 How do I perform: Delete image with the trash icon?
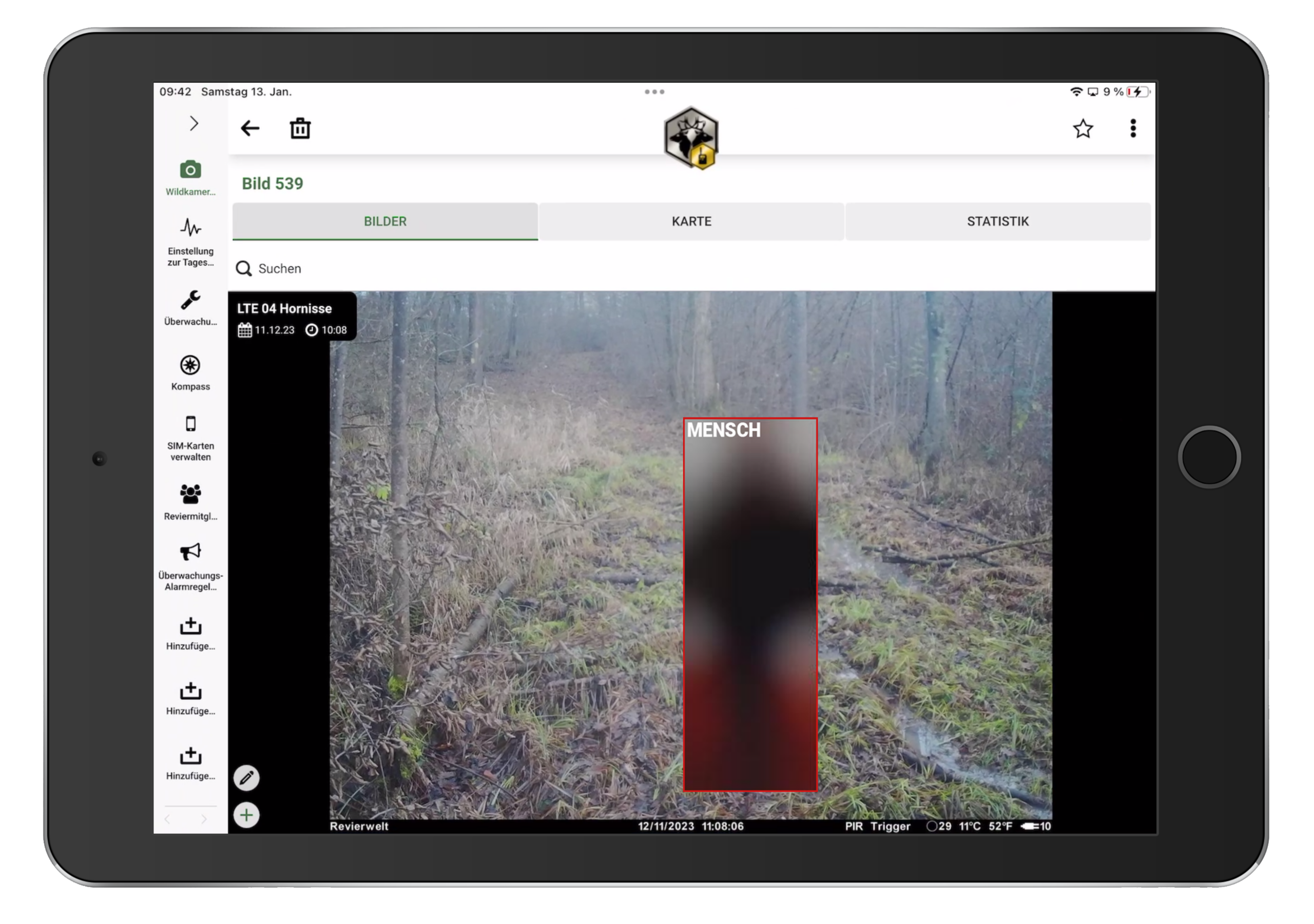coord(300,128)
